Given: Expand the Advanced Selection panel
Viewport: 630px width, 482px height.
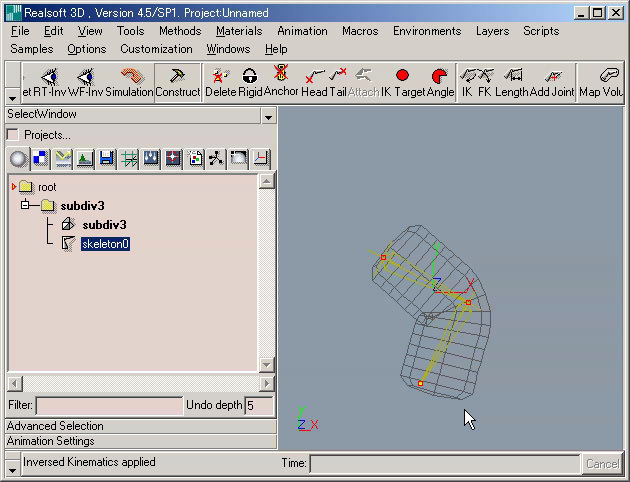Looking at the screenshot, I should pos(141,426).
